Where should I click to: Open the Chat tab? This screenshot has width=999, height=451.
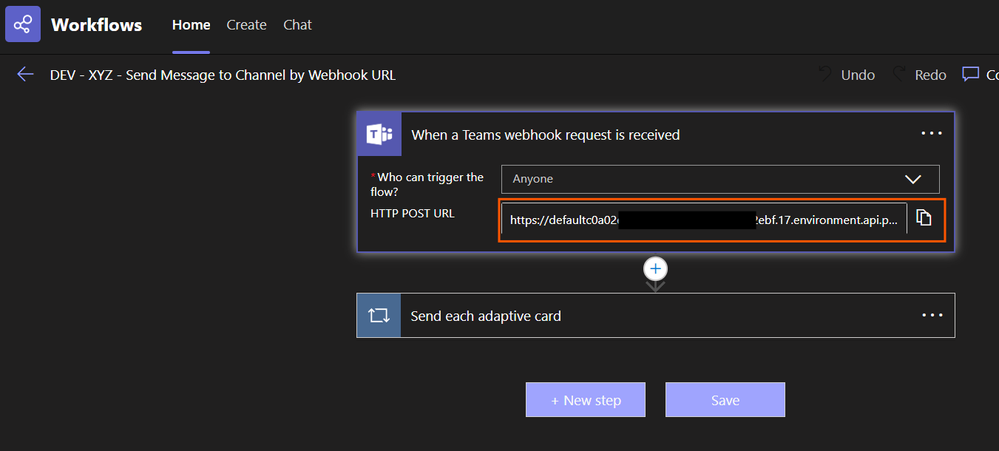pyautogui.click(x=298, y=25)
